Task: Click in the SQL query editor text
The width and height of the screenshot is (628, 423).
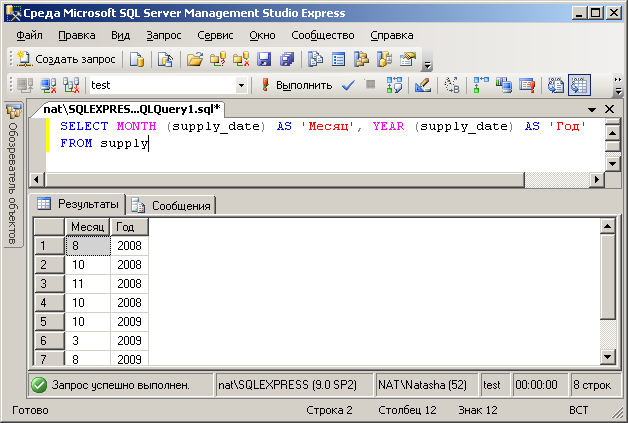Action: click(324, 144)
